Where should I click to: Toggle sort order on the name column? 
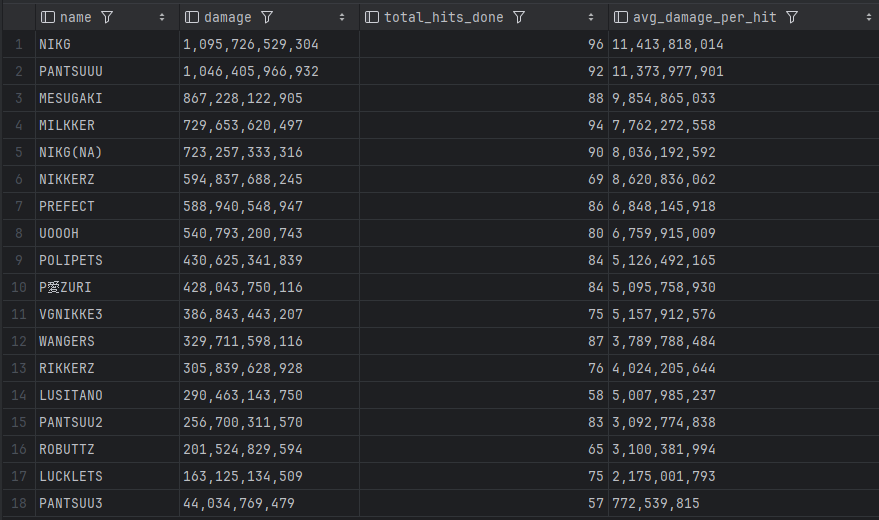(162, 17)
